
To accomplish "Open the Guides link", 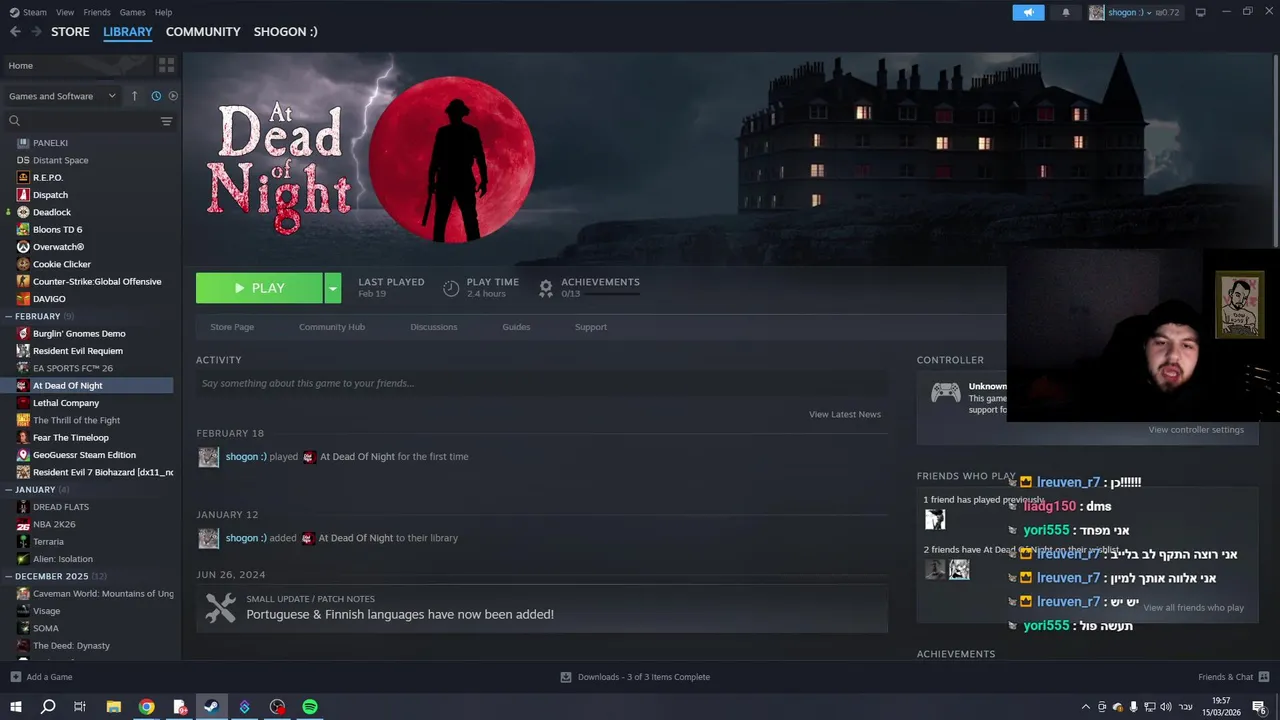I will coord(516,327).
